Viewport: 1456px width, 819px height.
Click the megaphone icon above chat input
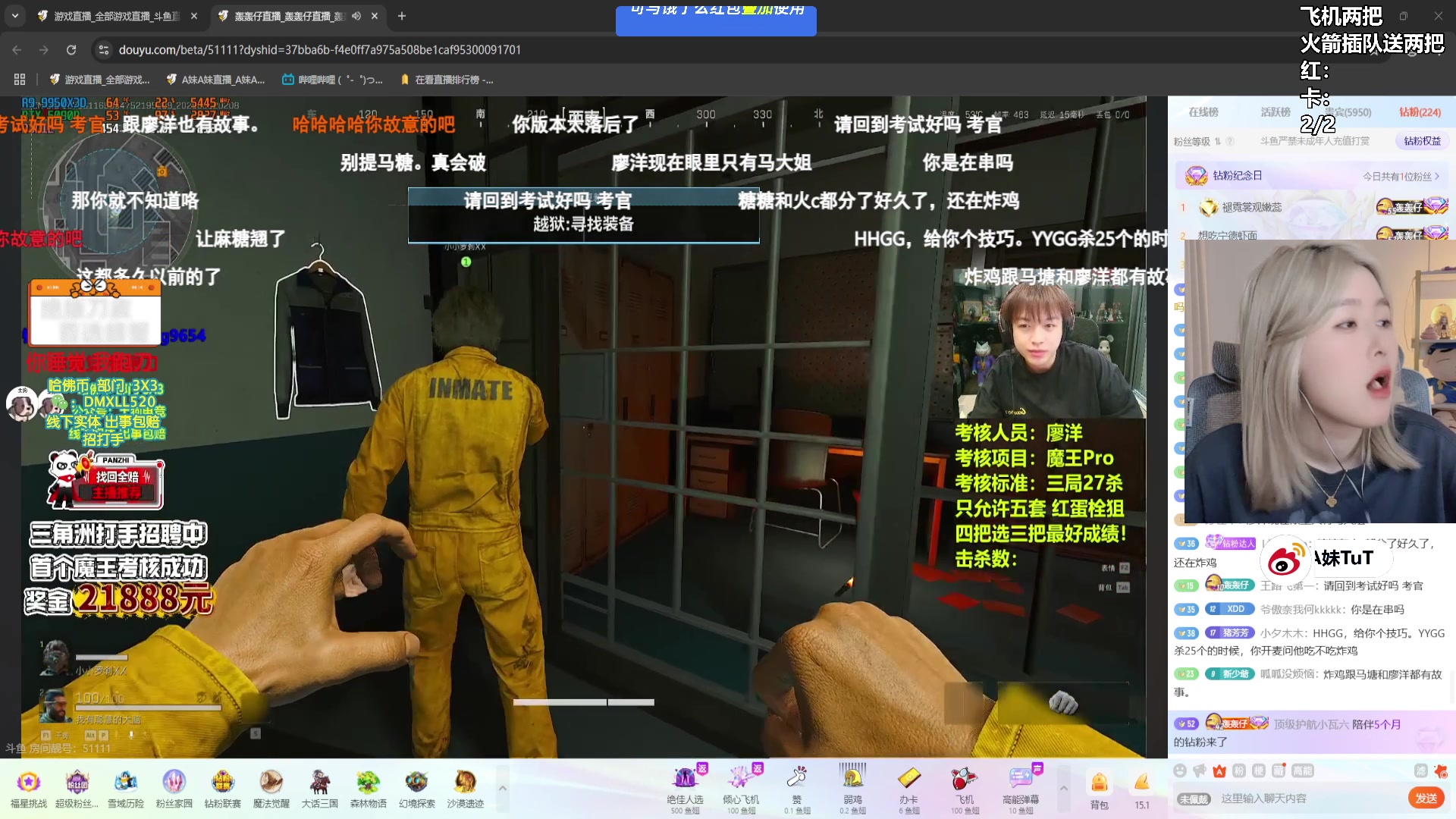(x=1199, y=770)
